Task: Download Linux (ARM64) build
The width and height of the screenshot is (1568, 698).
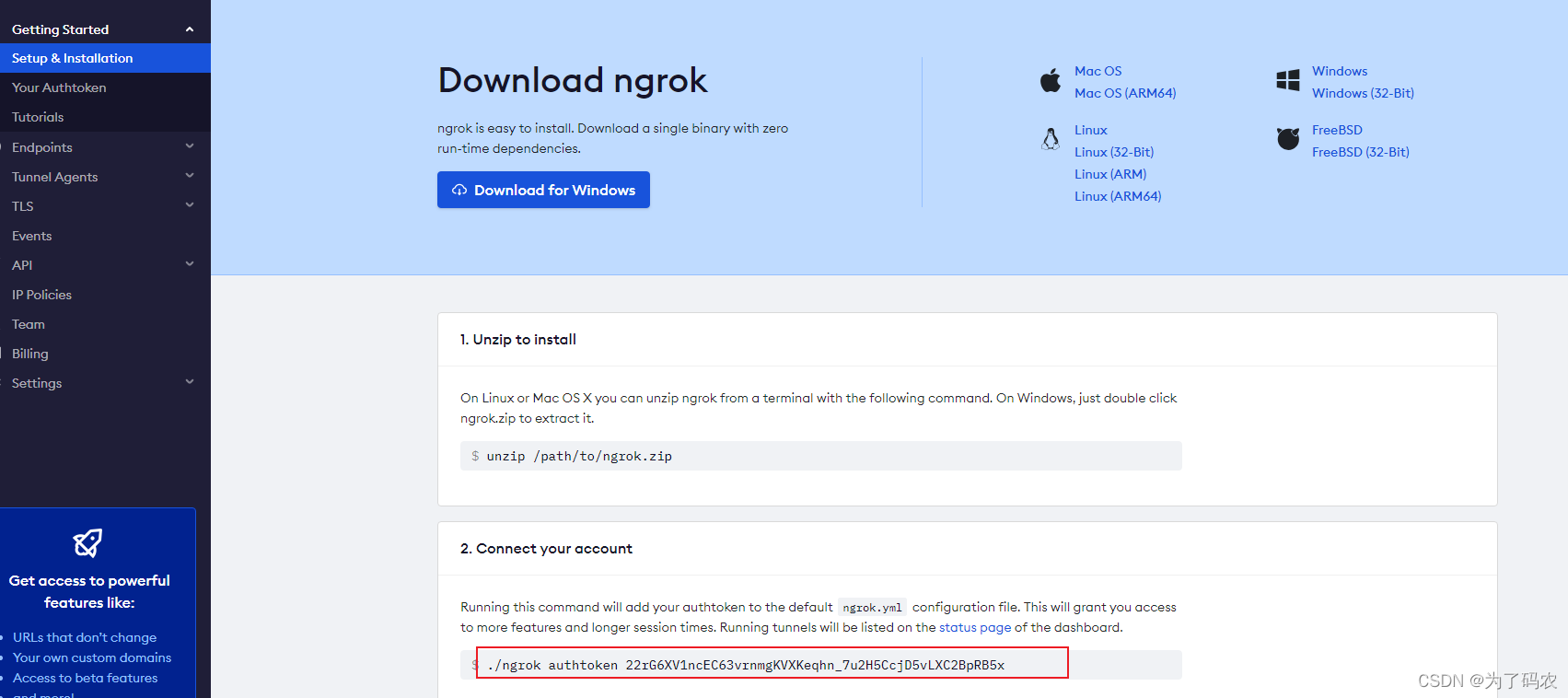Action: (x=1118, y=196)
